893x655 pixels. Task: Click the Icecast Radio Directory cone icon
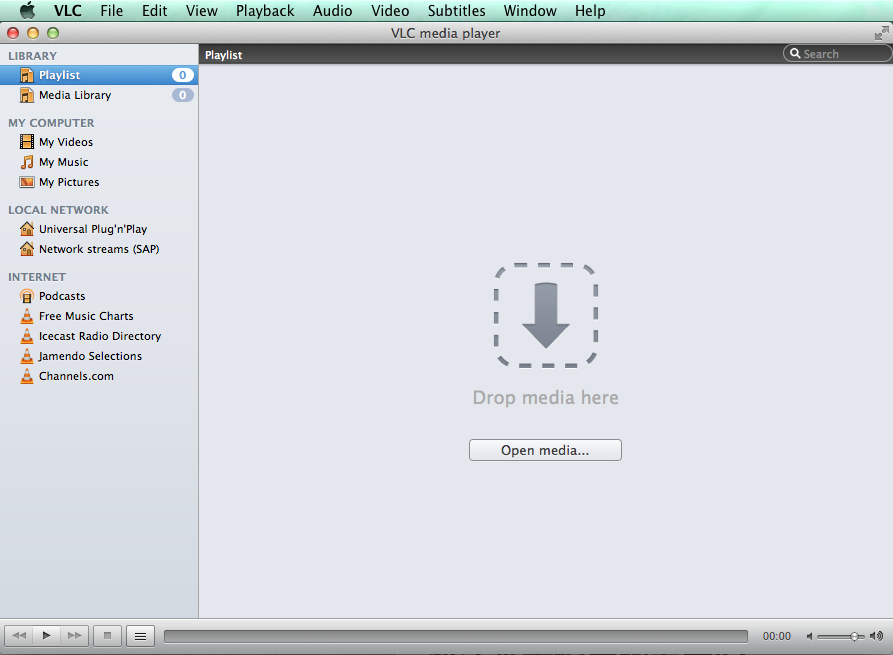(x=27, y=336)
